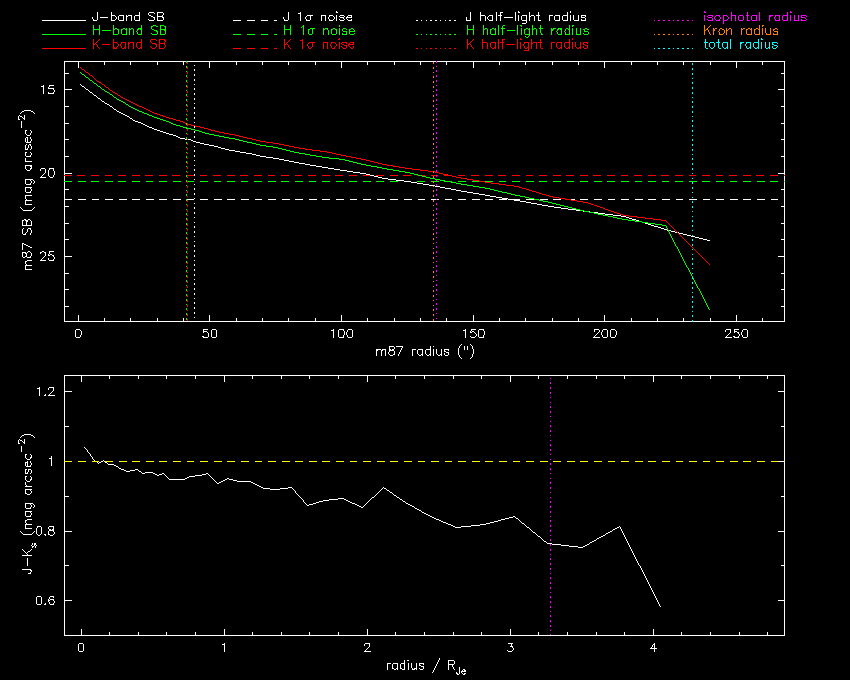This screenshot has width=850, height=680.
Task: Click the m87 radius x-axis title
Action: [x=424, y=351]
